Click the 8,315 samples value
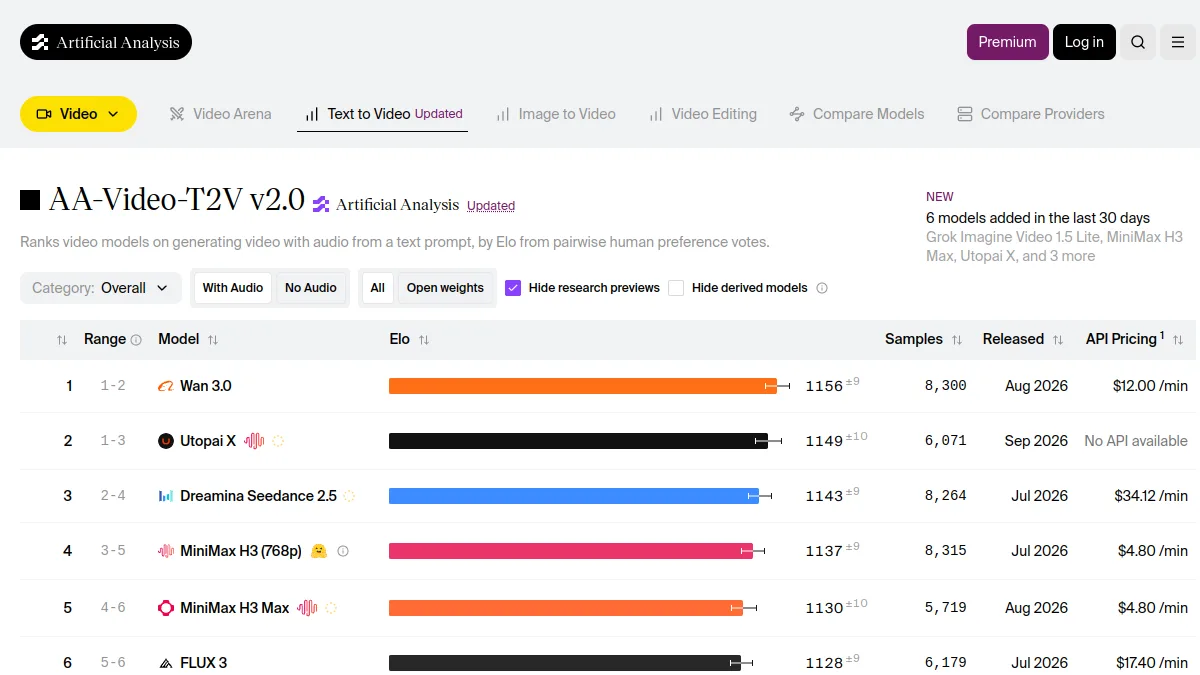The image size is (1200, 675). point(946,551)
